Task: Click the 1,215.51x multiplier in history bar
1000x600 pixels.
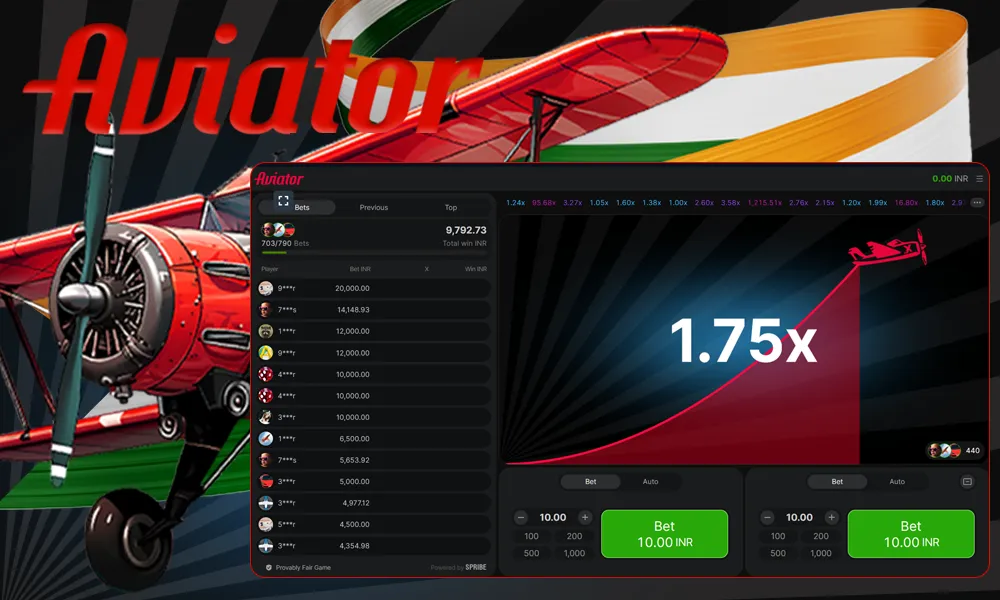Action: point(764,203)
